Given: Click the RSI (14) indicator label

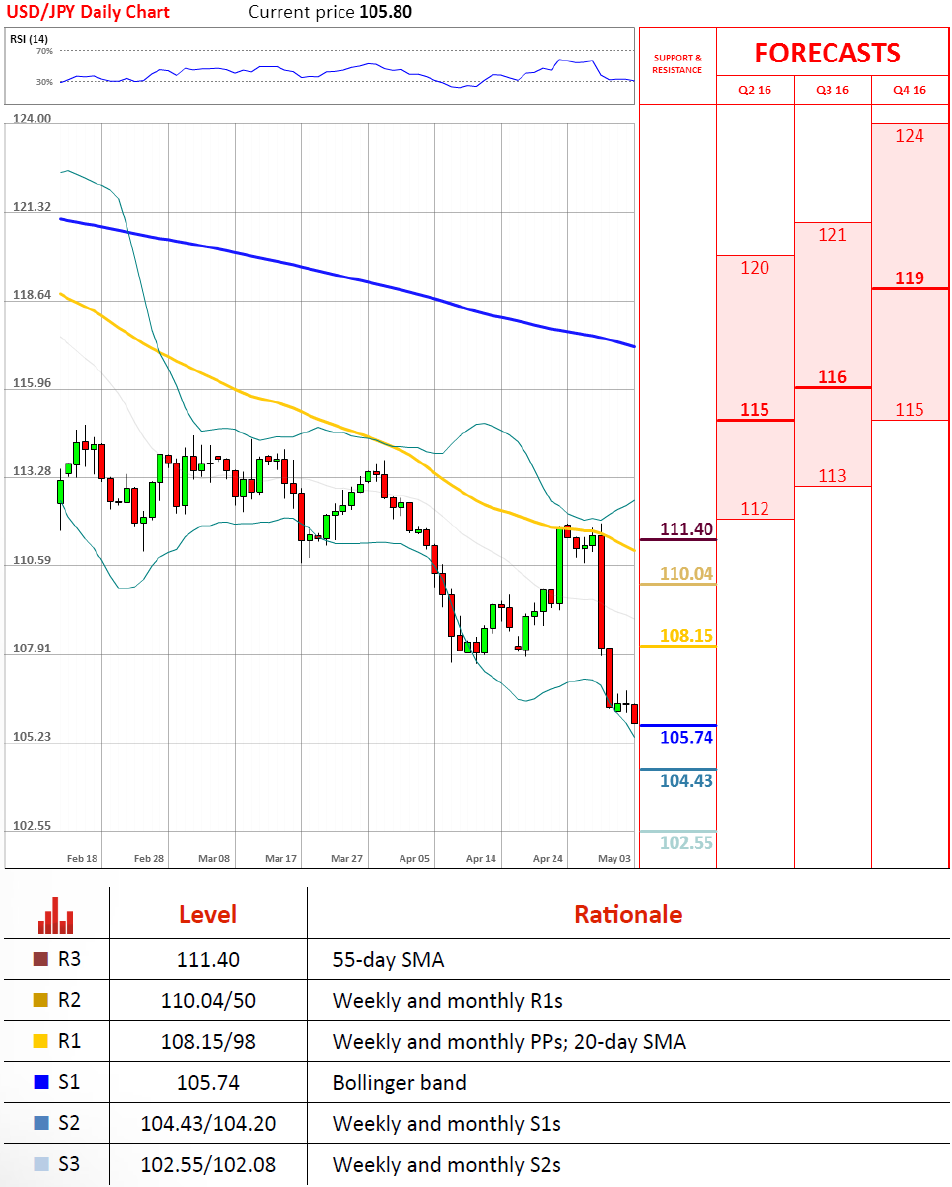Looking at the screenshot, I should pyautogui.click(x=29, y=39).
